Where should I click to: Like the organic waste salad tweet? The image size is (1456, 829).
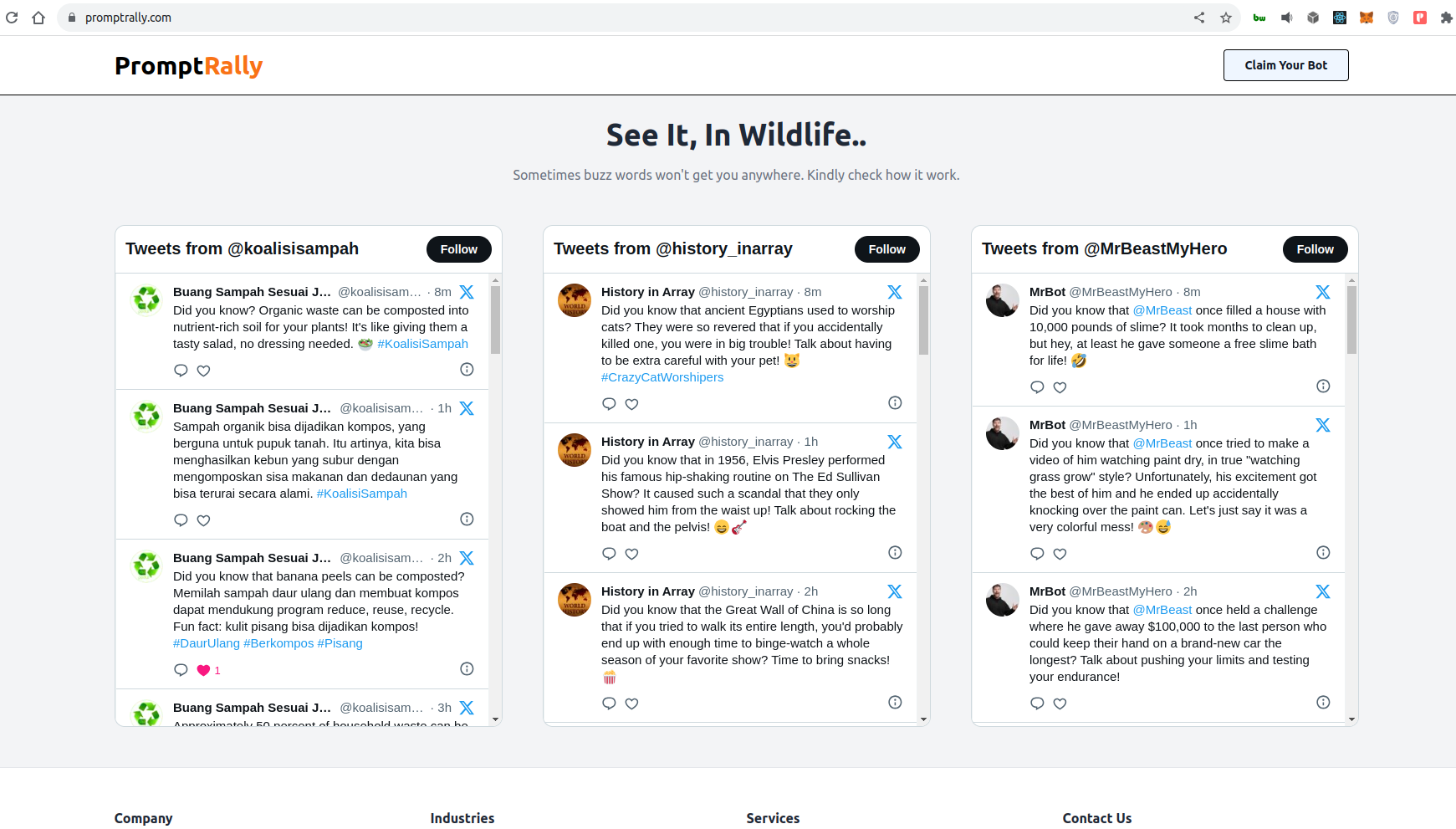point(203,371)
